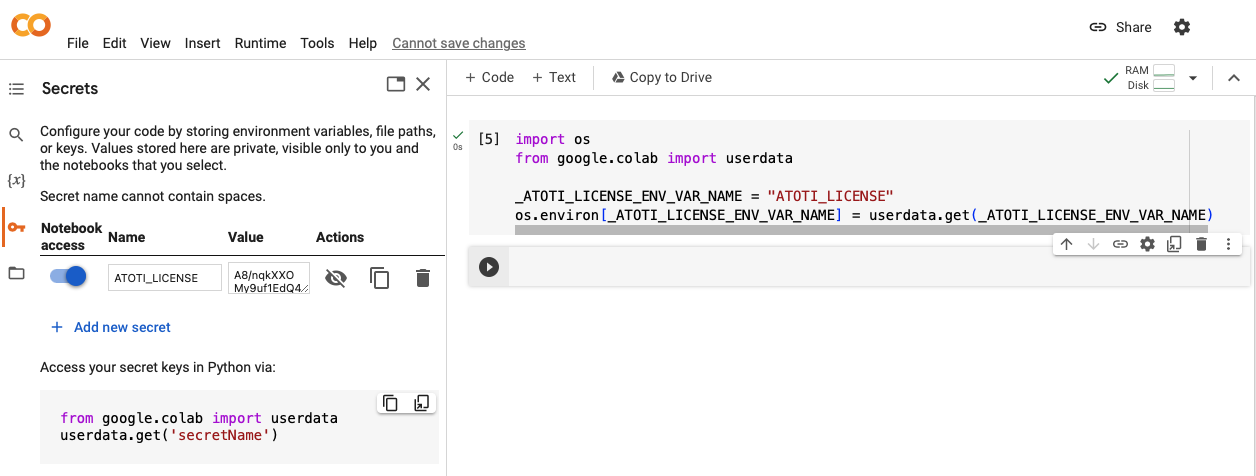This screenshot has height=476, width=1256.
Task: Show the hidden ATOTI_LICENSE secret value
Action: pyautogui.click(x=336, y=278)
